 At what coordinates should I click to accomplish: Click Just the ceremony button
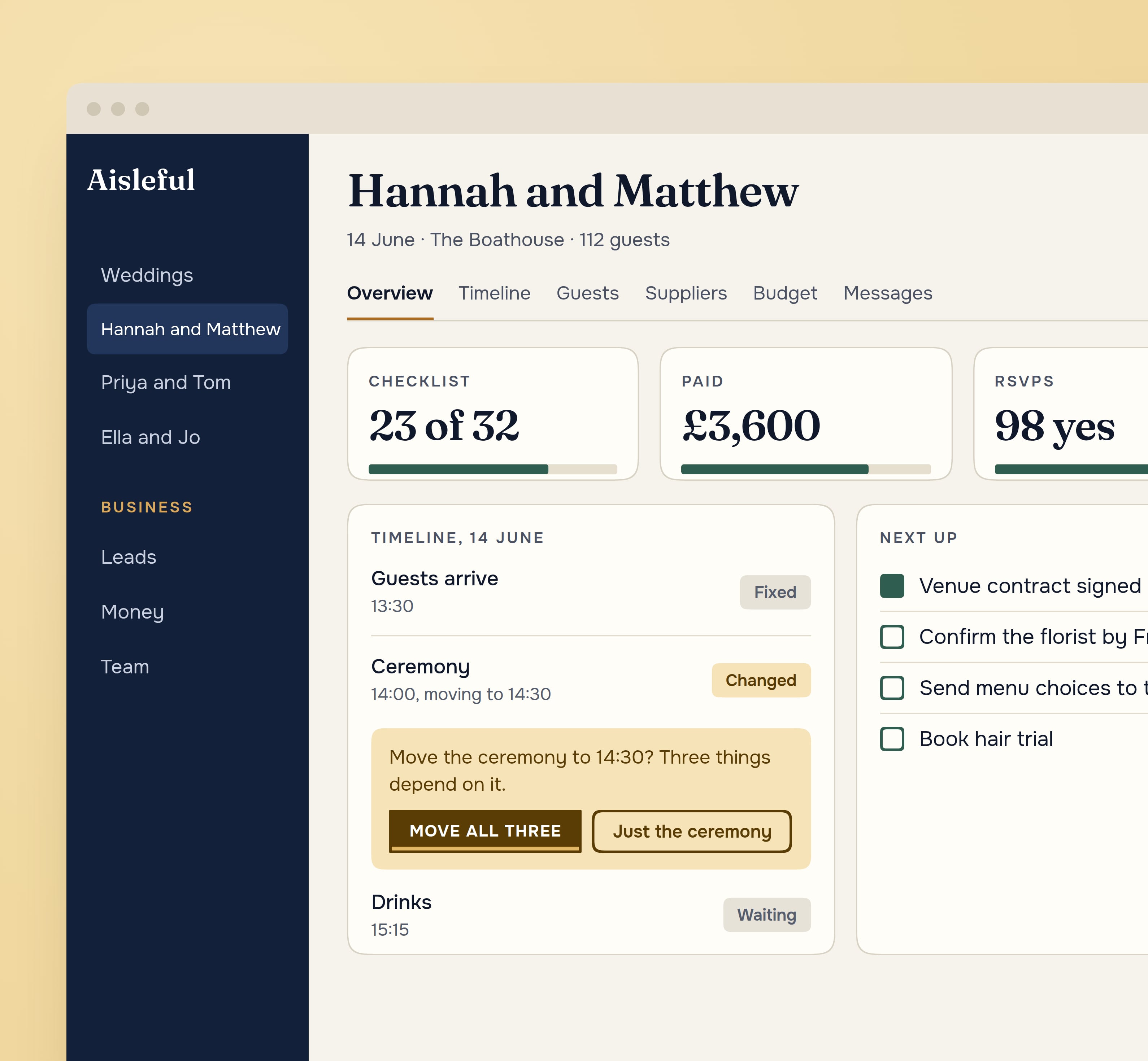[692, 831]
